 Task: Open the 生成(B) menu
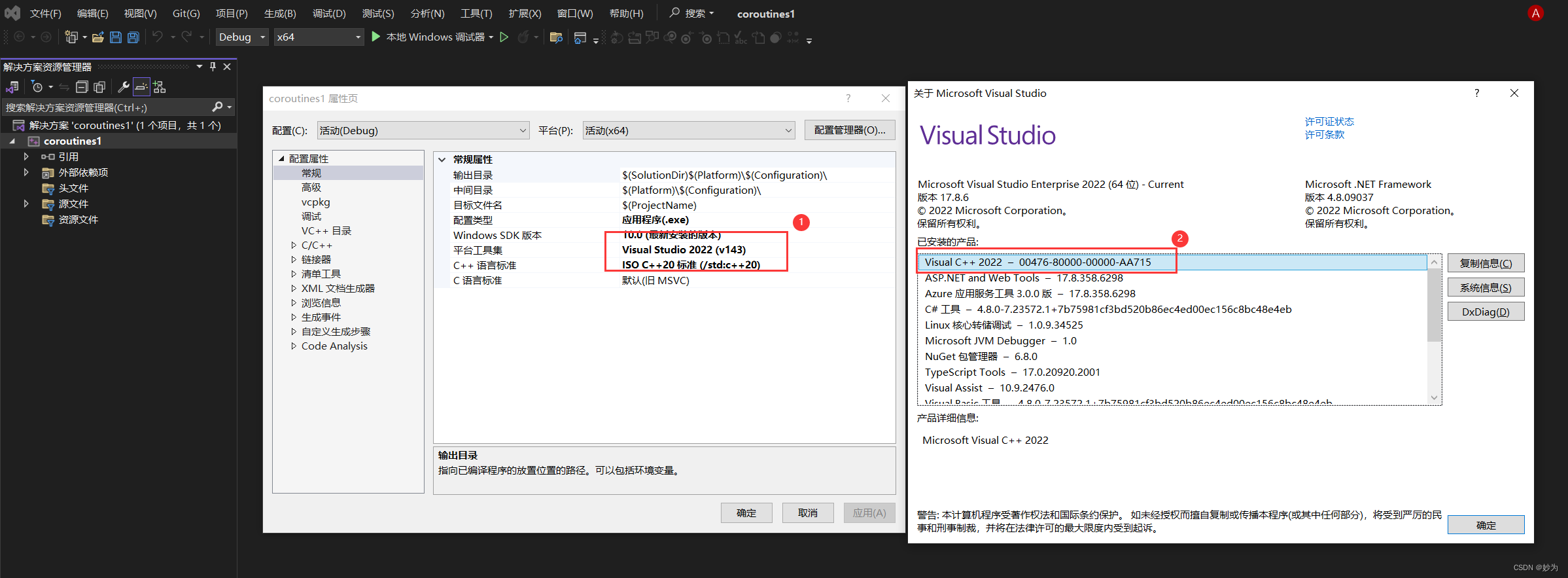point(280,13)
